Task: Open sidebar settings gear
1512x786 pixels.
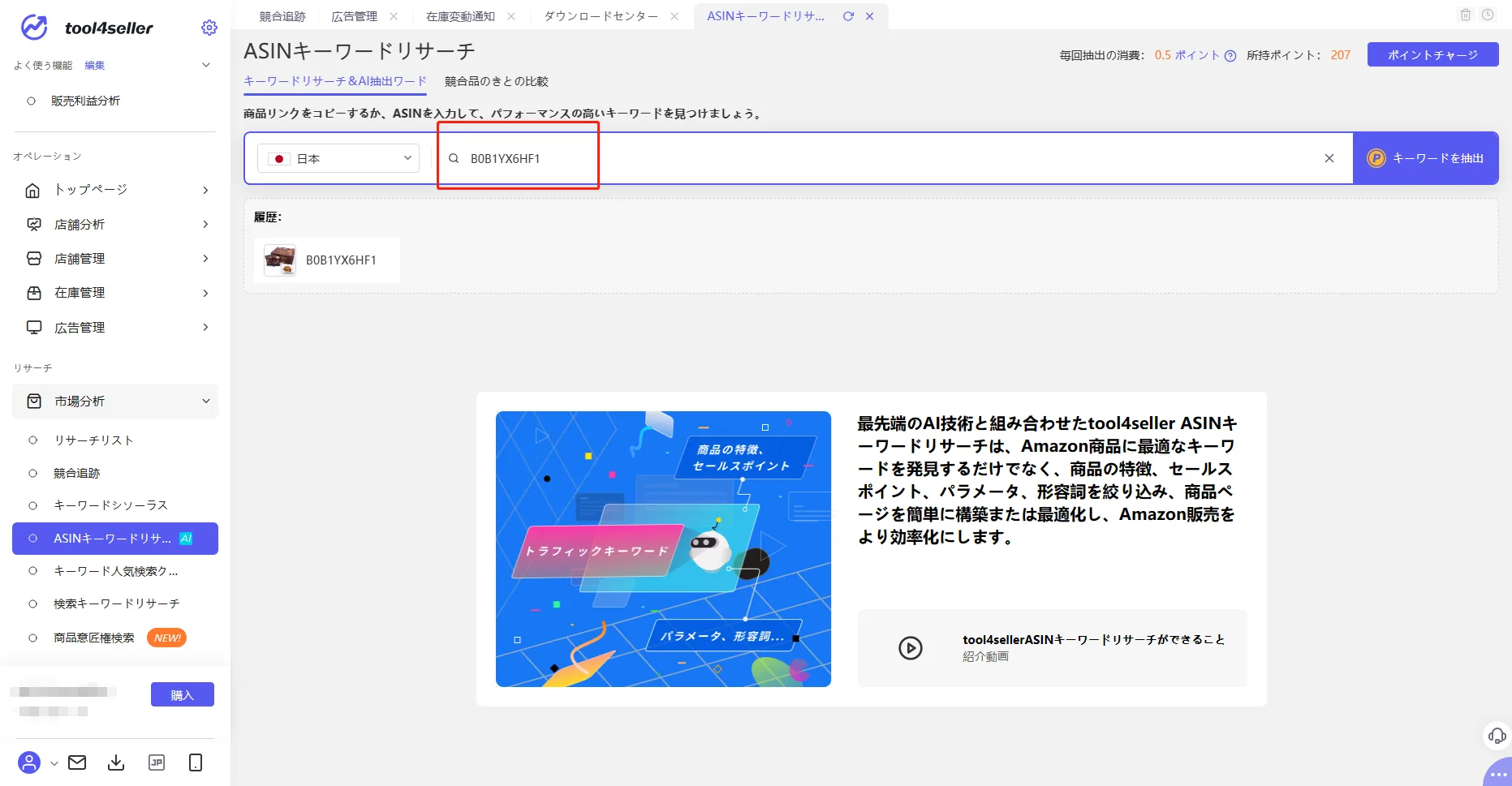Action: 209,28
